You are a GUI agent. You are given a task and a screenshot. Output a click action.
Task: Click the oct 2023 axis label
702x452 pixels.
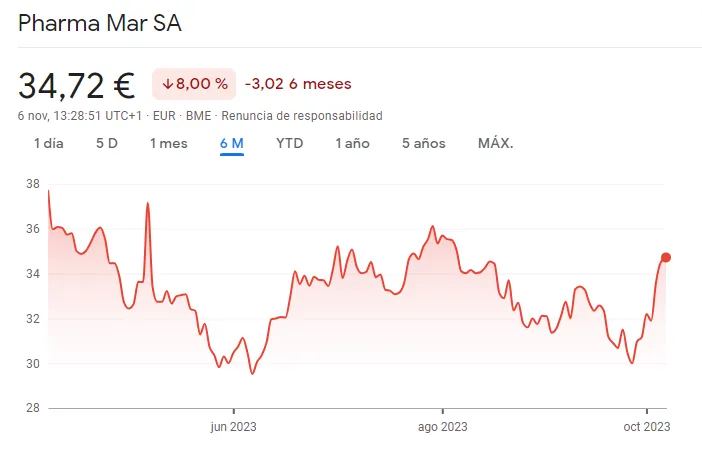[x=647, y=427]
